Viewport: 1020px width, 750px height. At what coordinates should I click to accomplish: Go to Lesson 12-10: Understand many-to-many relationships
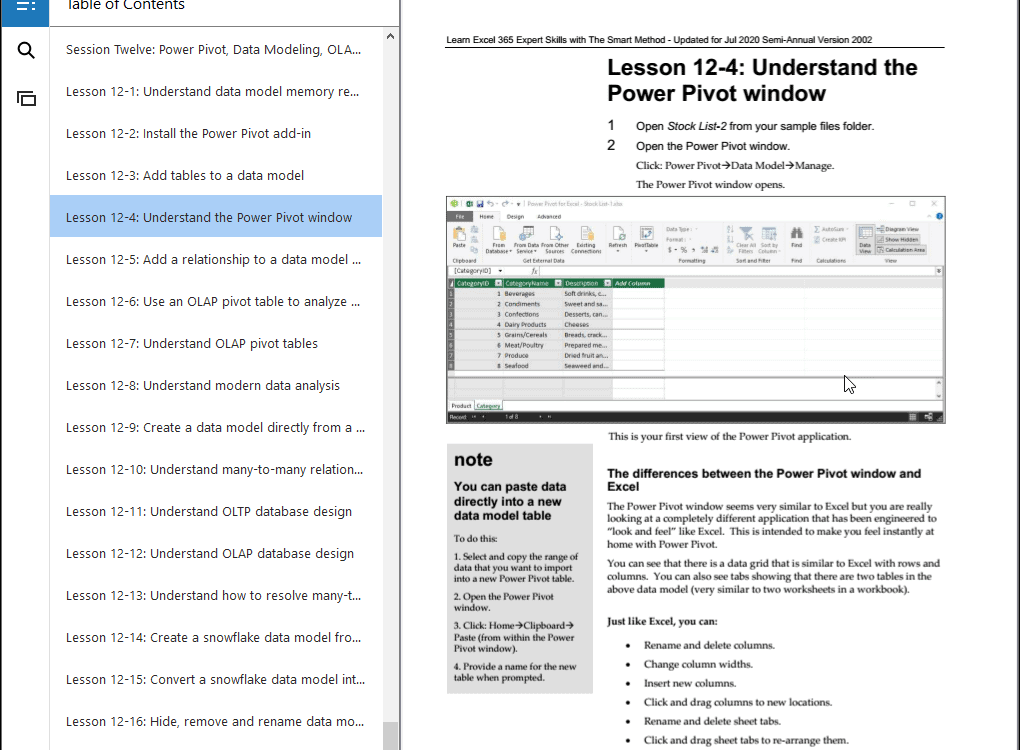[216, 470]
